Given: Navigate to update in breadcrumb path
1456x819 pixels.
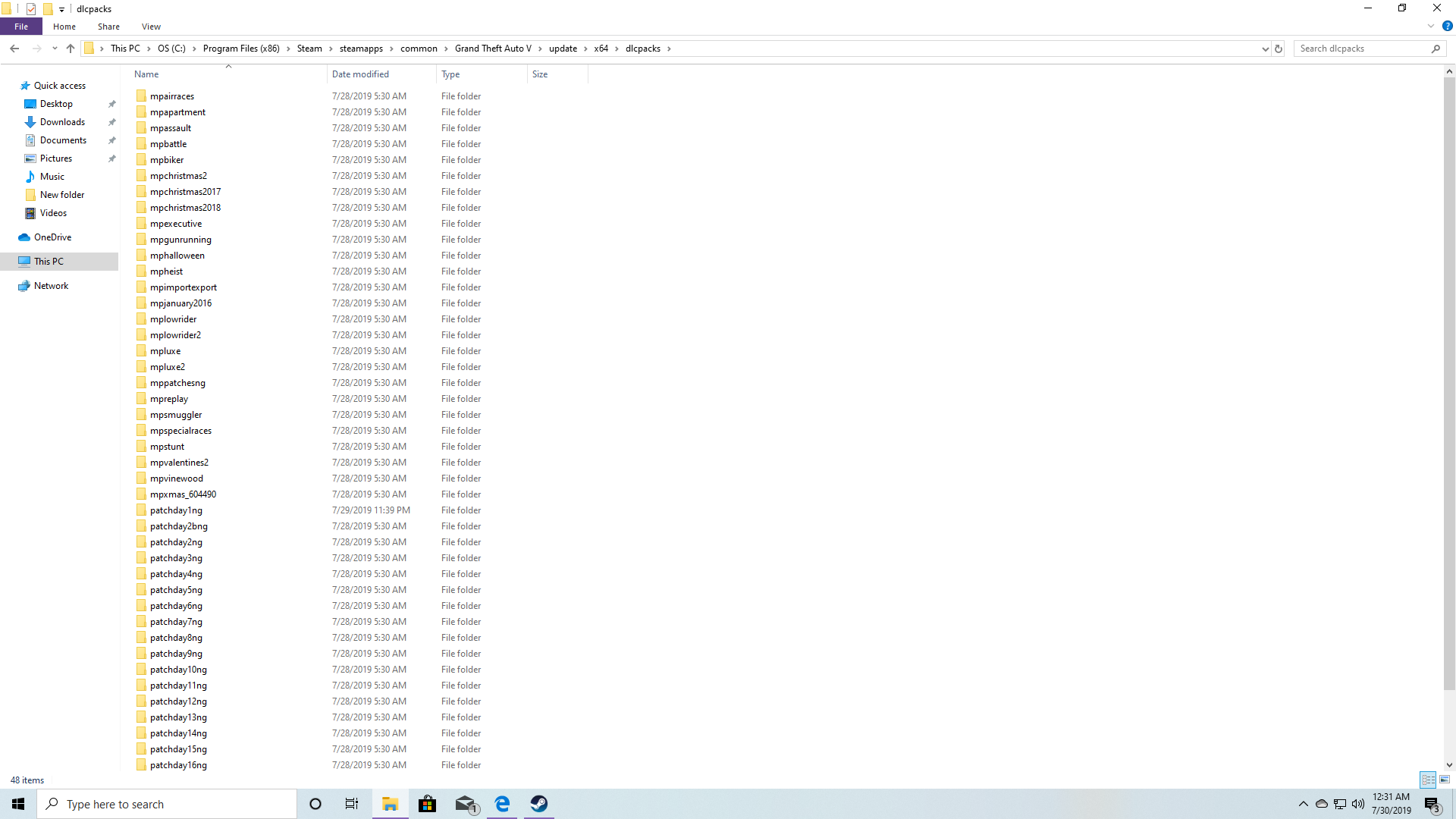Looking at the screenshot, I should (563, 49).
